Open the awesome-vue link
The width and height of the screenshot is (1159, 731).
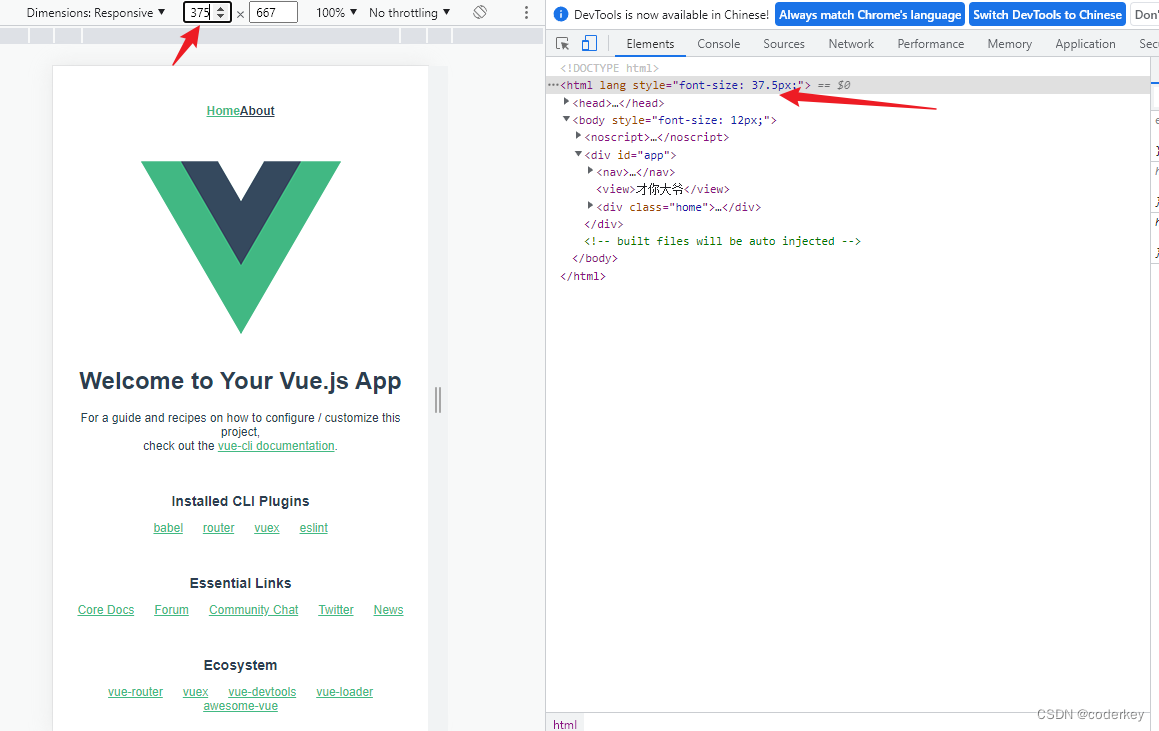click(x=240, y=706)
